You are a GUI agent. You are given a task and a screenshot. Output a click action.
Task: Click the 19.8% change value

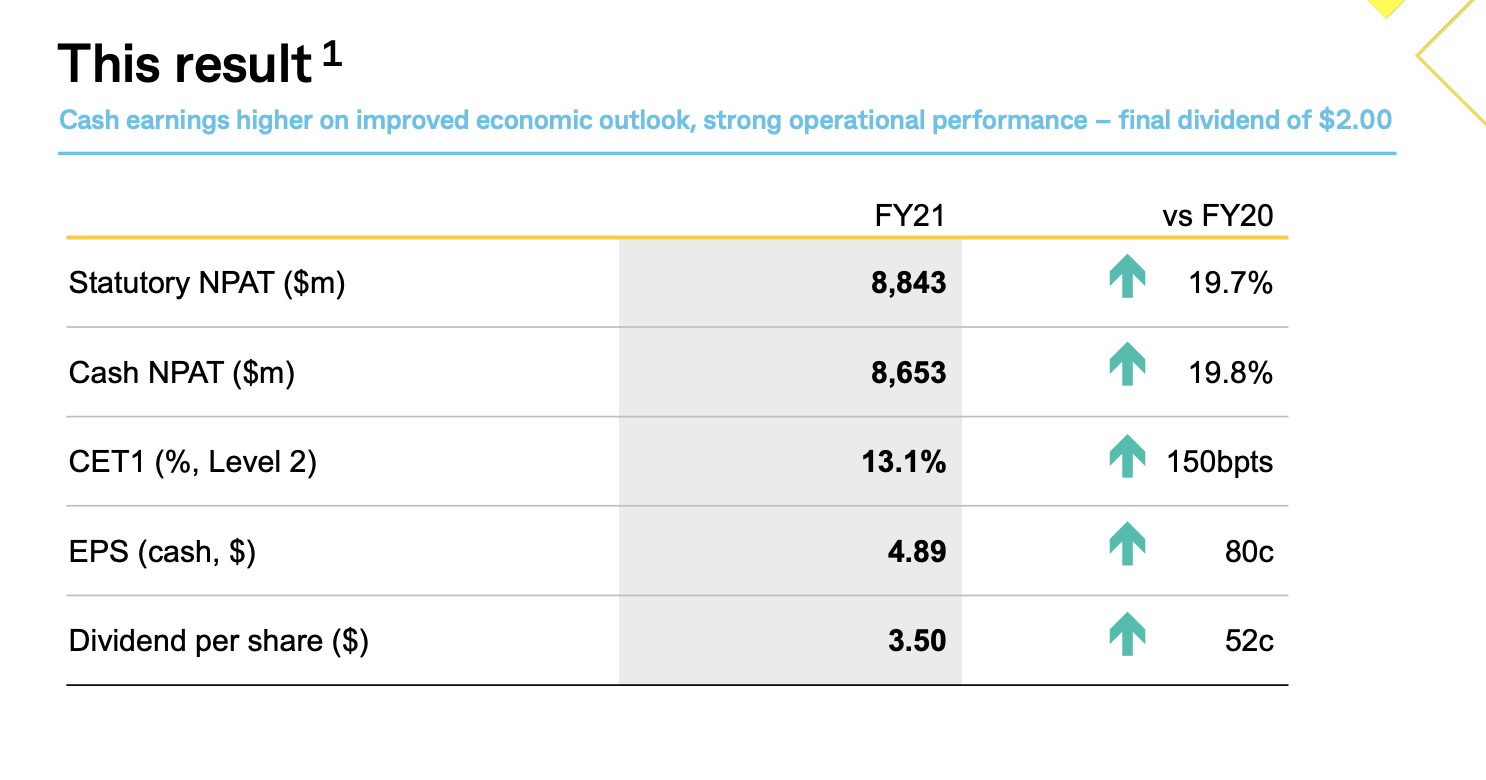click(x=1230, y=373)
